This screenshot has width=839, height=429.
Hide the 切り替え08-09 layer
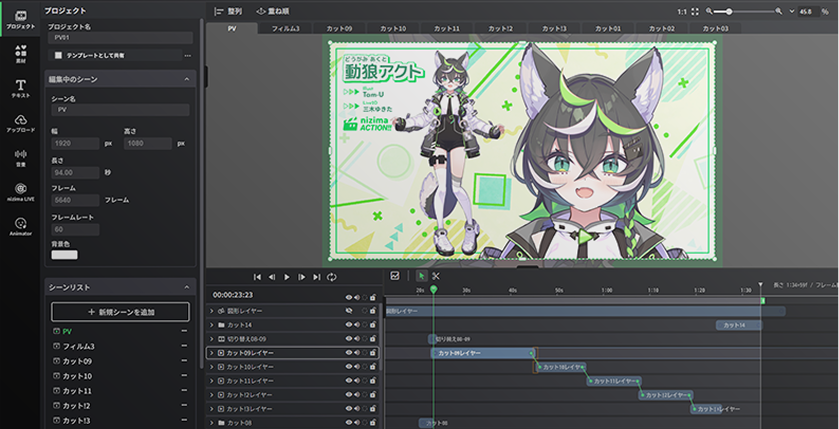349,339
